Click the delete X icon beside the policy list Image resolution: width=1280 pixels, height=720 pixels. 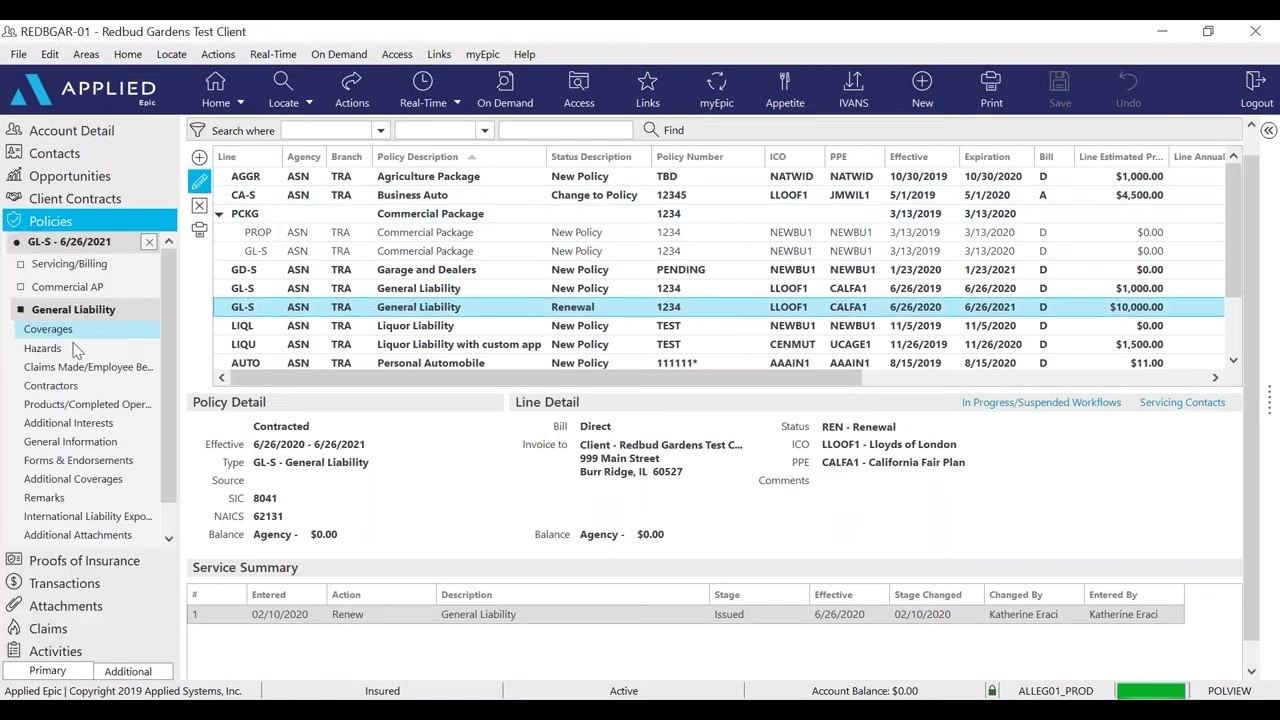coord(199,206)
